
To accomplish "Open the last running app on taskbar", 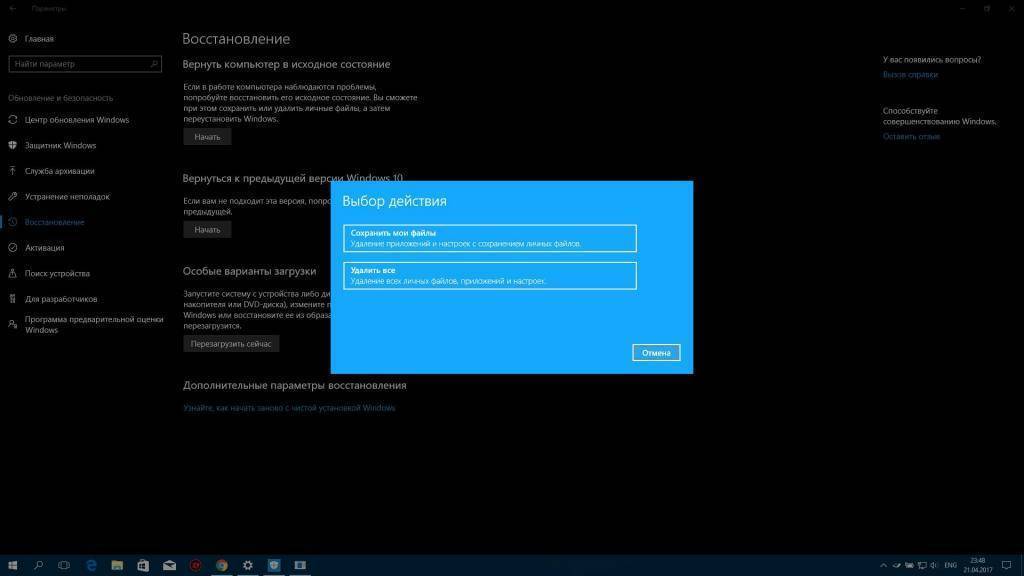I will 300,565.
